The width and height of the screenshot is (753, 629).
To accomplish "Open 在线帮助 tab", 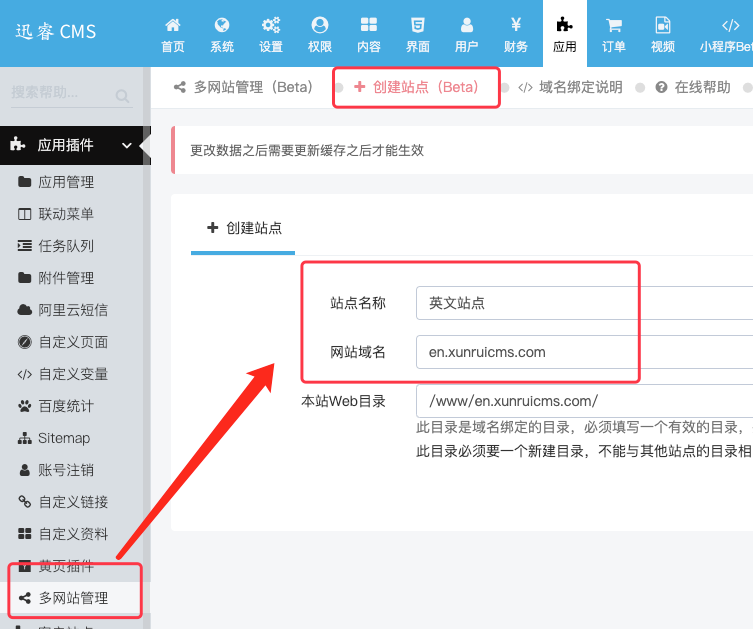I will click(693, 87).
